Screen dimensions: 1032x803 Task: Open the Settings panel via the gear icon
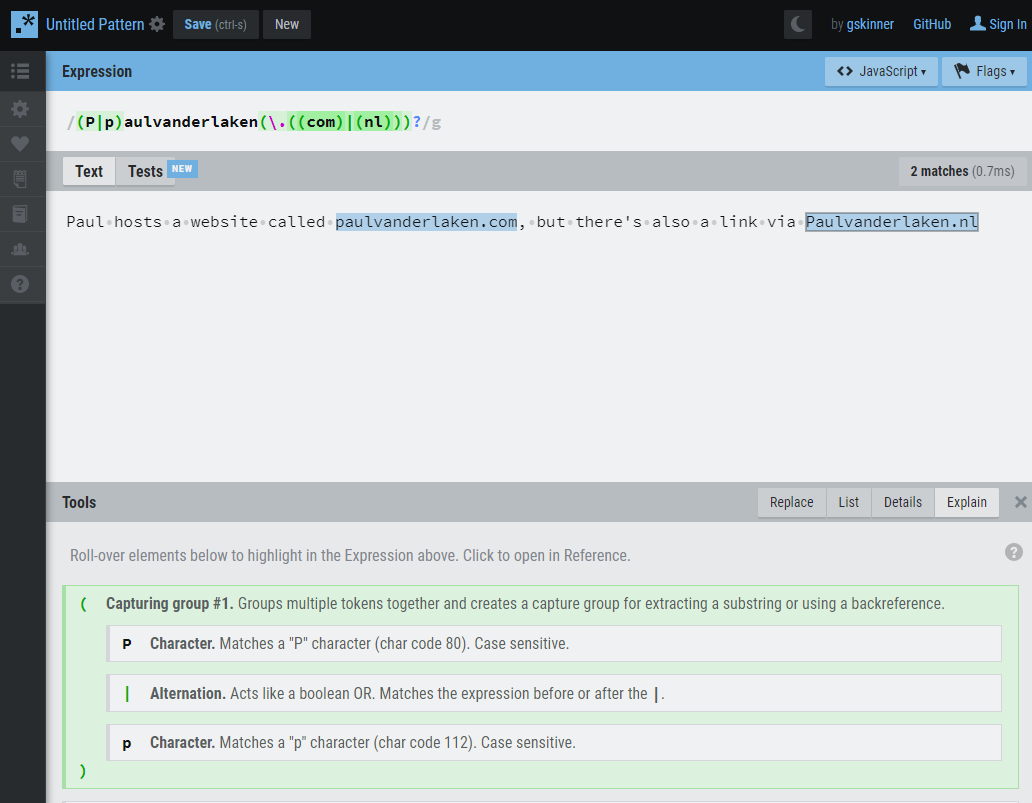coord(22,109)
